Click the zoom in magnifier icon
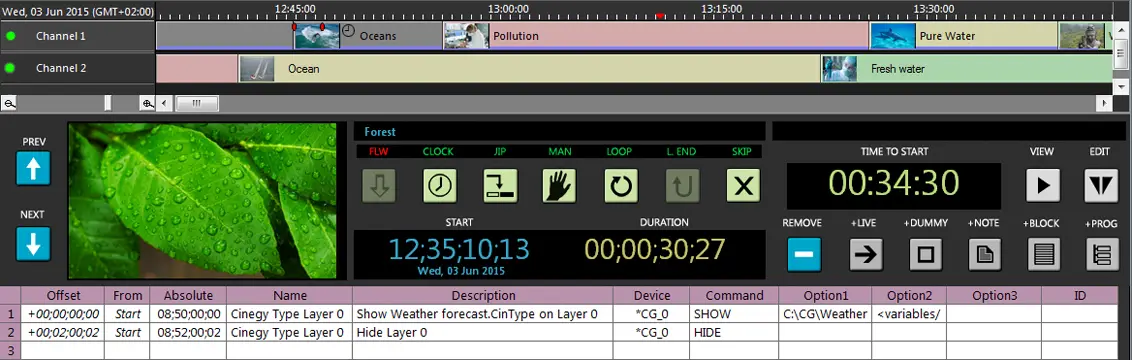The width and height of the screenshot is (1132, 360). tap(148, 104)
